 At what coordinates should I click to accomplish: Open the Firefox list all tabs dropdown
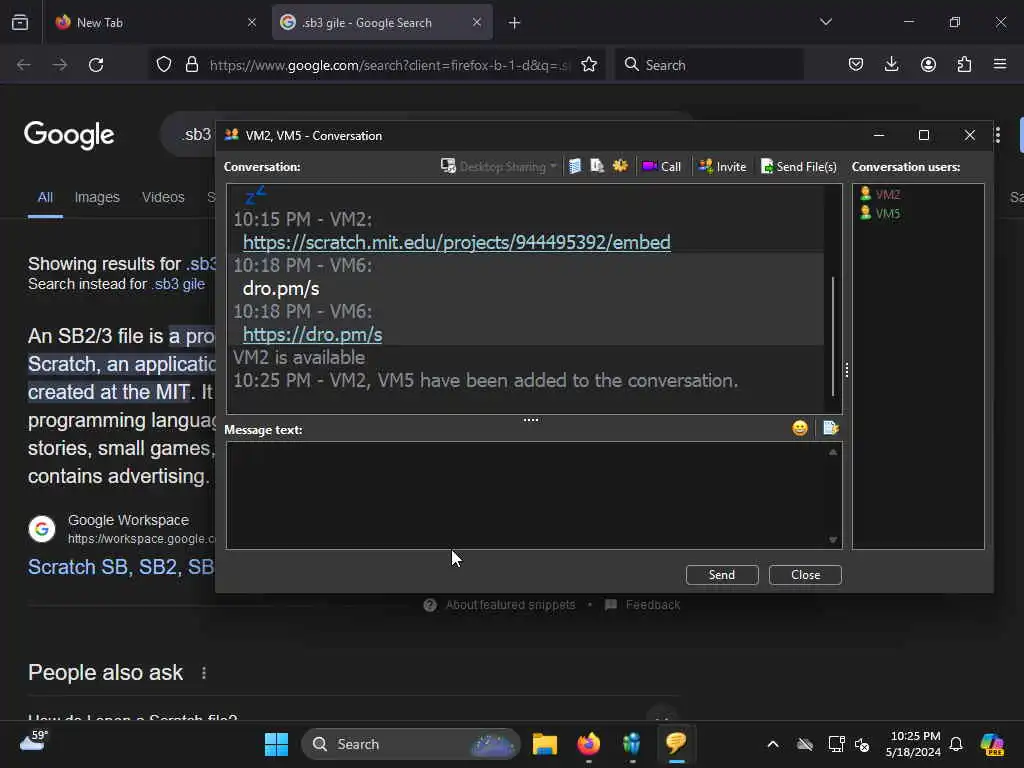point(825,22)
